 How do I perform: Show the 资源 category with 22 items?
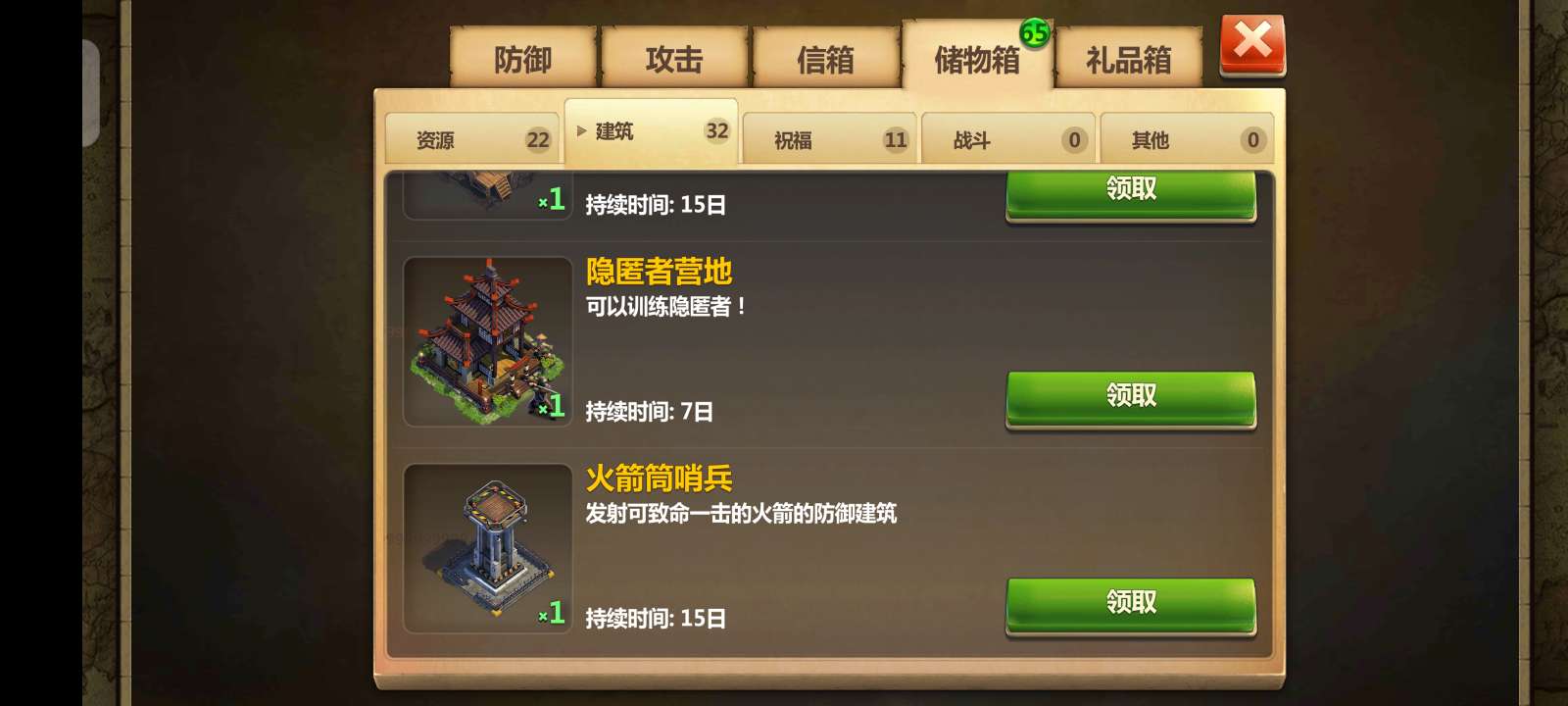pyautogui.click(x=472, y=139)
